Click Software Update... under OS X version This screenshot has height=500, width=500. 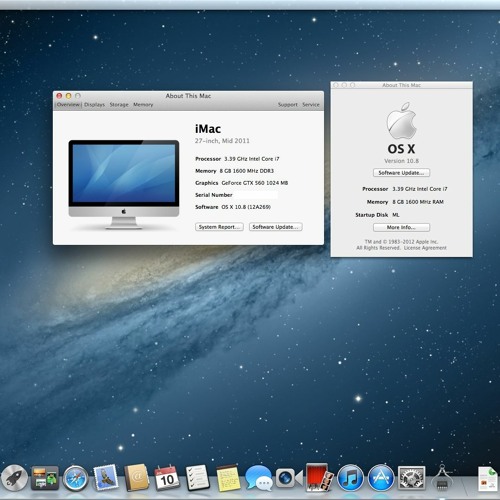(401, 173)
